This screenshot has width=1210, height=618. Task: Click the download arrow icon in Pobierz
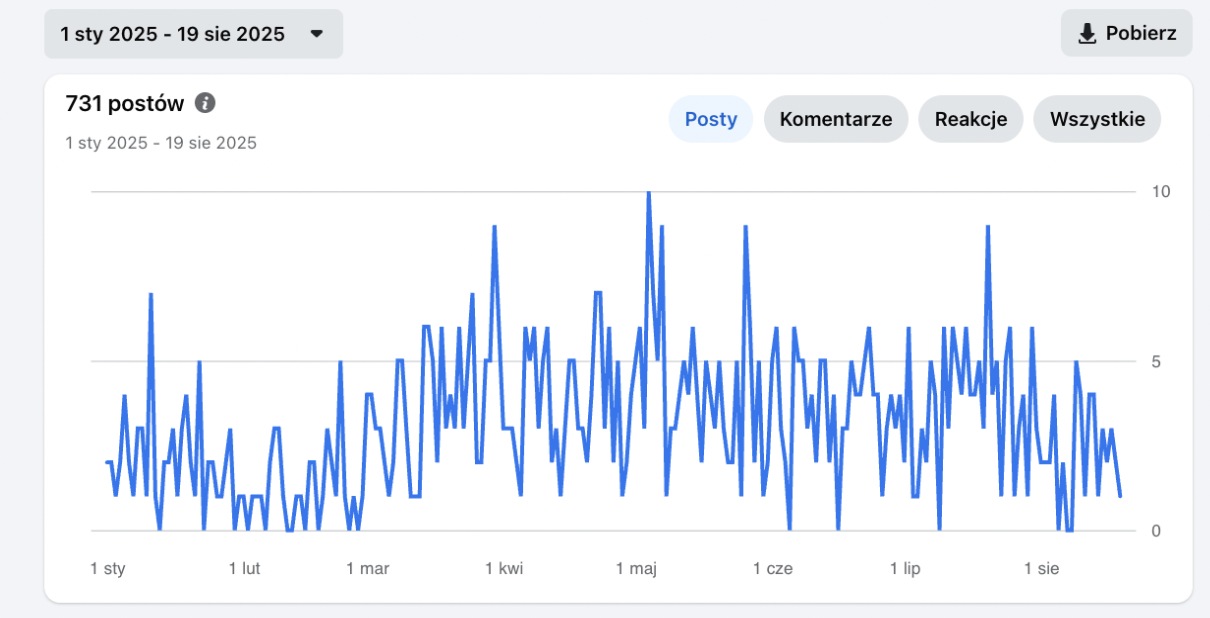click(1087, 34)
